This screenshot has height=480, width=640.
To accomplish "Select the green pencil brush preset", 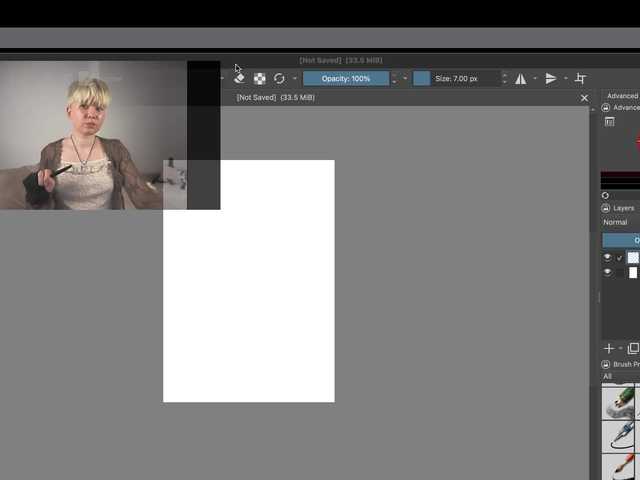I will pyautogui.click(x=618, y=403).
